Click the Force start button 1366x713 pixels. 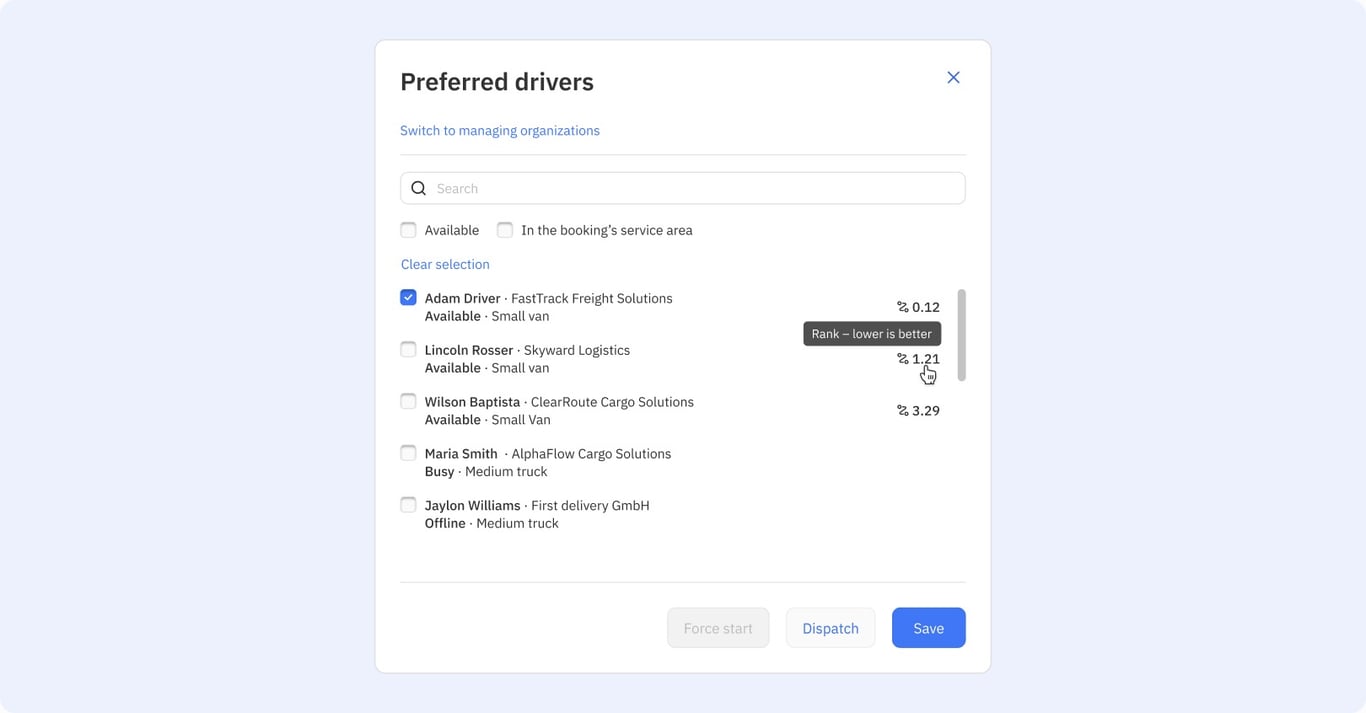pyautogui.click(x=718, y=628)
